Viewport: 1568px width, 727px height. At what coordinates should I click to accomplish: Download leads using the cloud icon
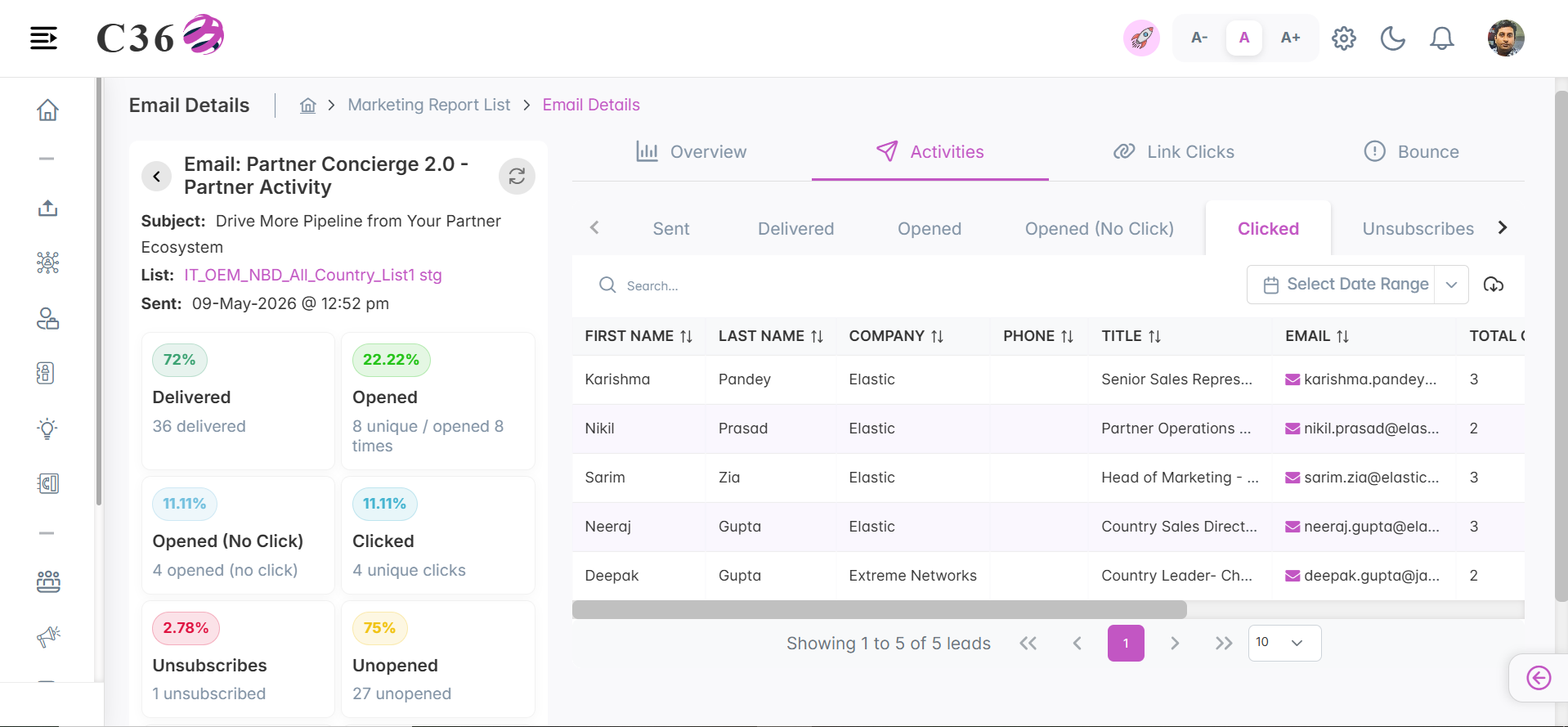coord(1494,285)
